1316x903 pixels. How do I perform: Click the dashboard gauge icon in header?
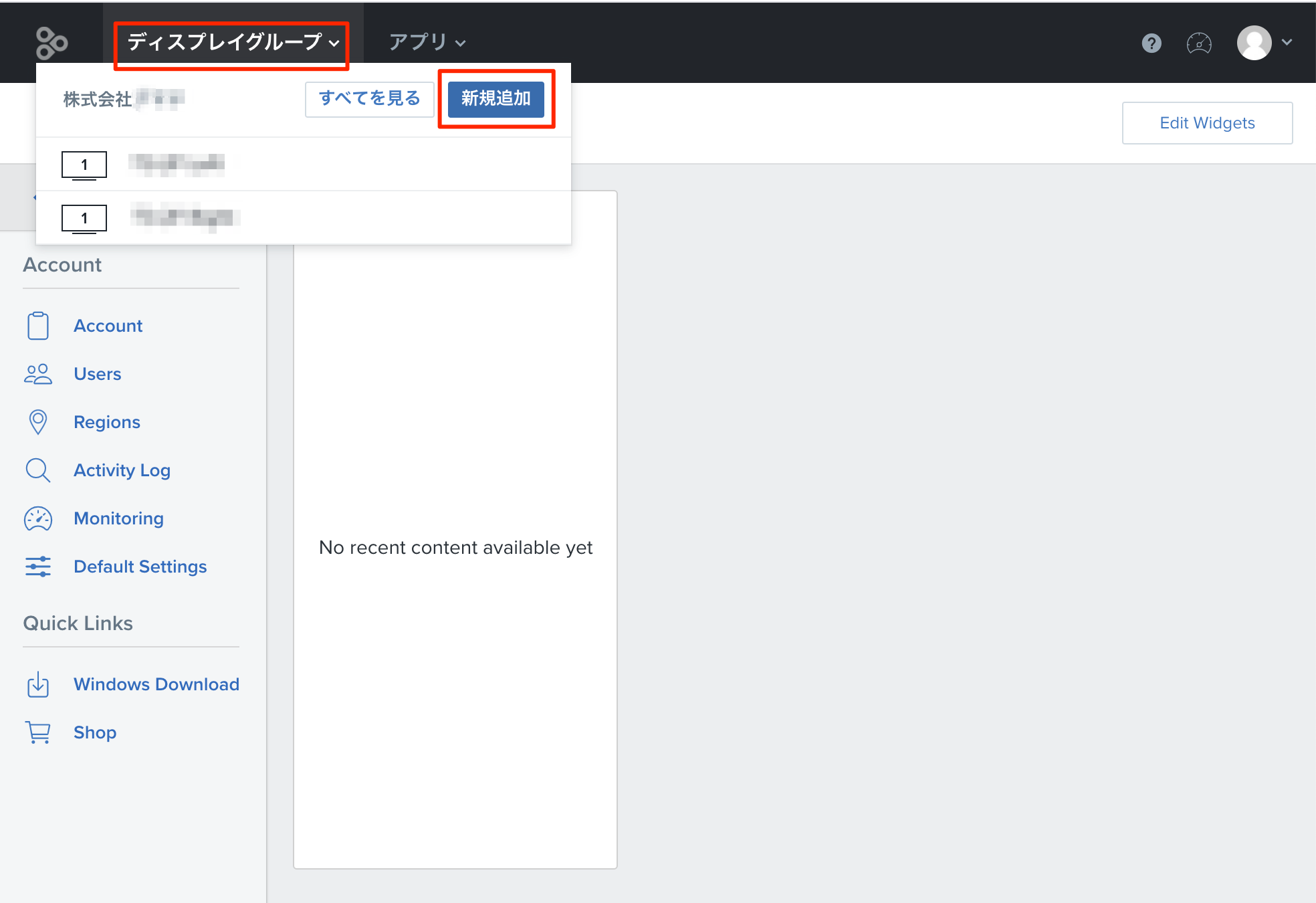click(1199, 43)
